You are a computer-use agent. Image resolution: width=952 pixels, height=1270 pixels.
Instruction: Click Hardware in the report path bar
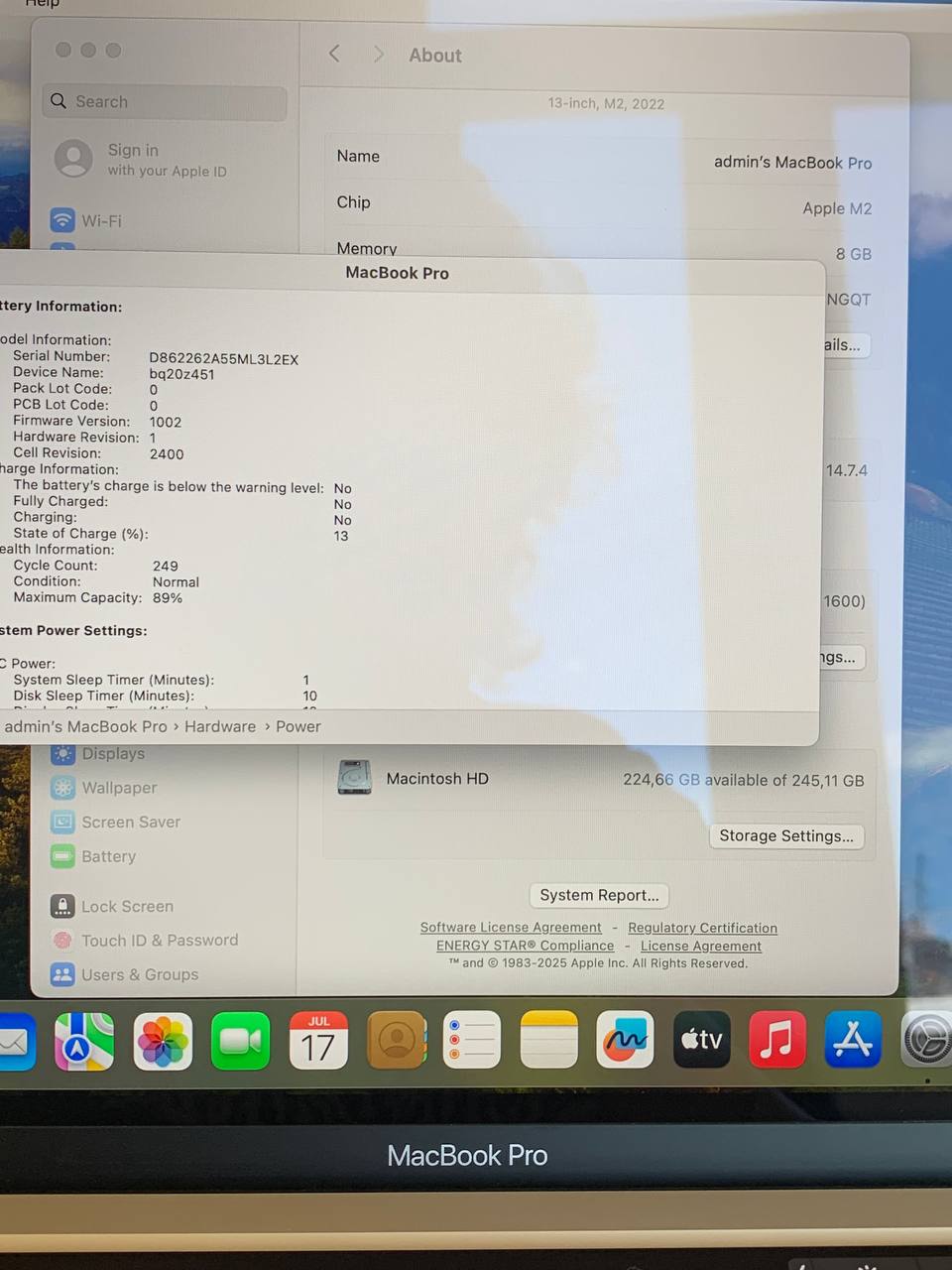(220, 726)
